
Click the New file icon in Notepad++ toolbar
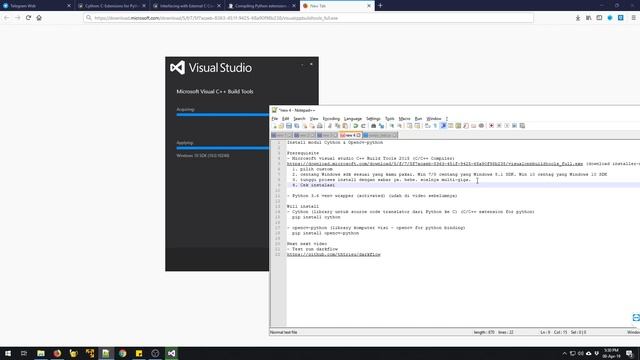click(275, 126)
